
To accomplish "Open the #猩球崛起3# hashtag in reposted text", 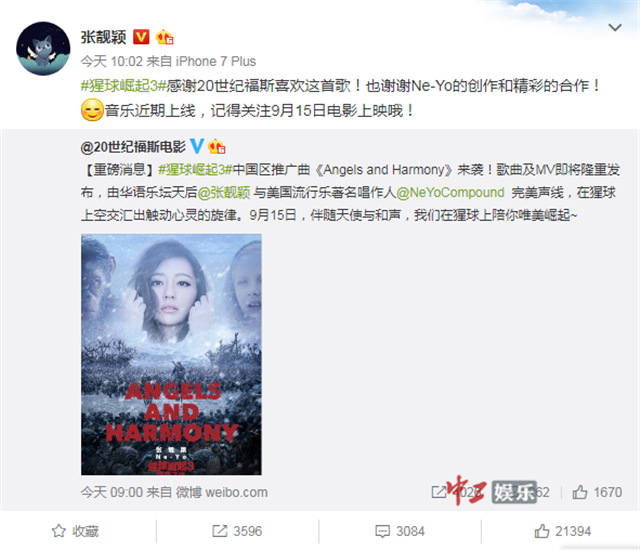I will 195,169.
